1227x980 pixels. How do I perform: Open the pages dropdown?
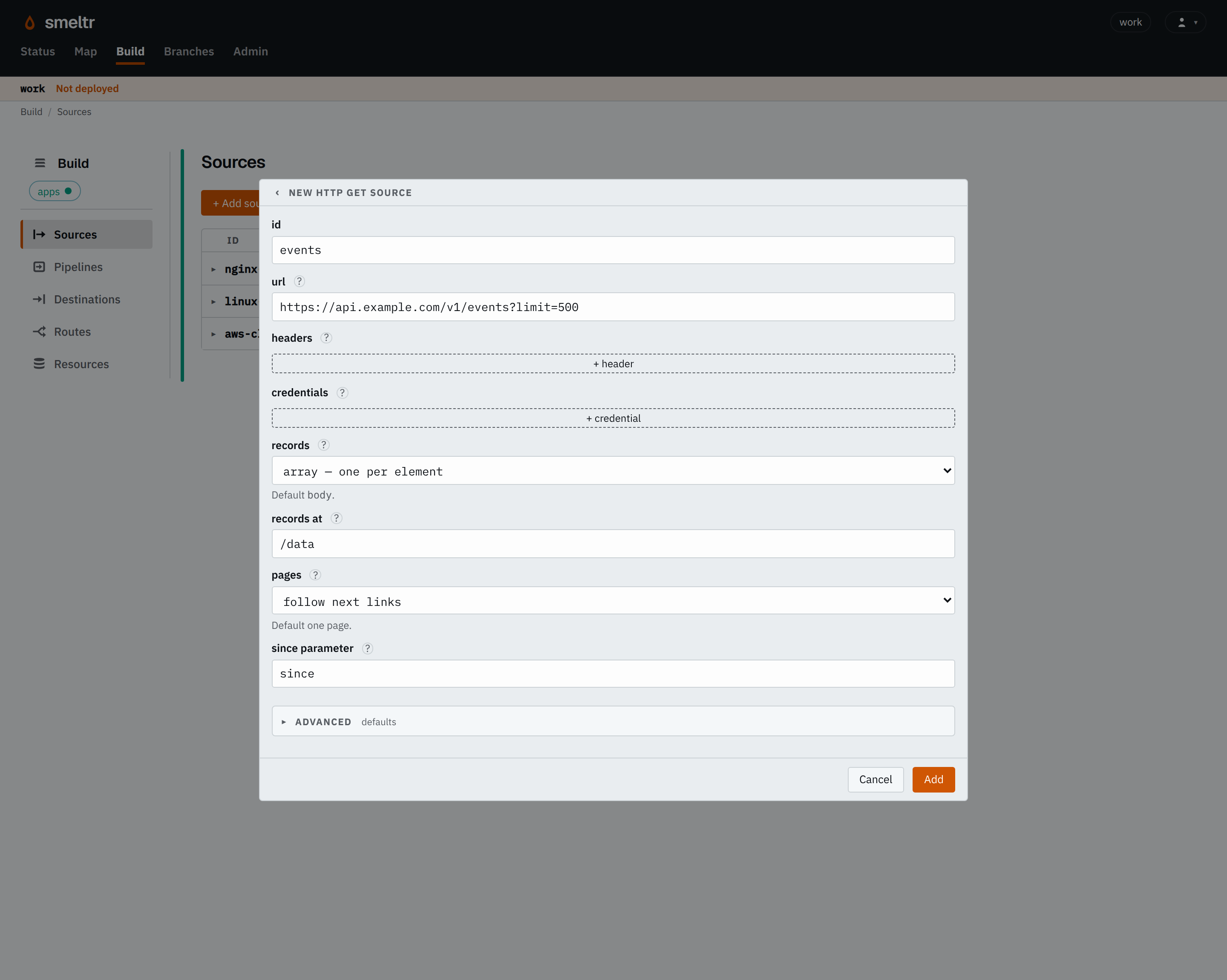click(613, 601)
